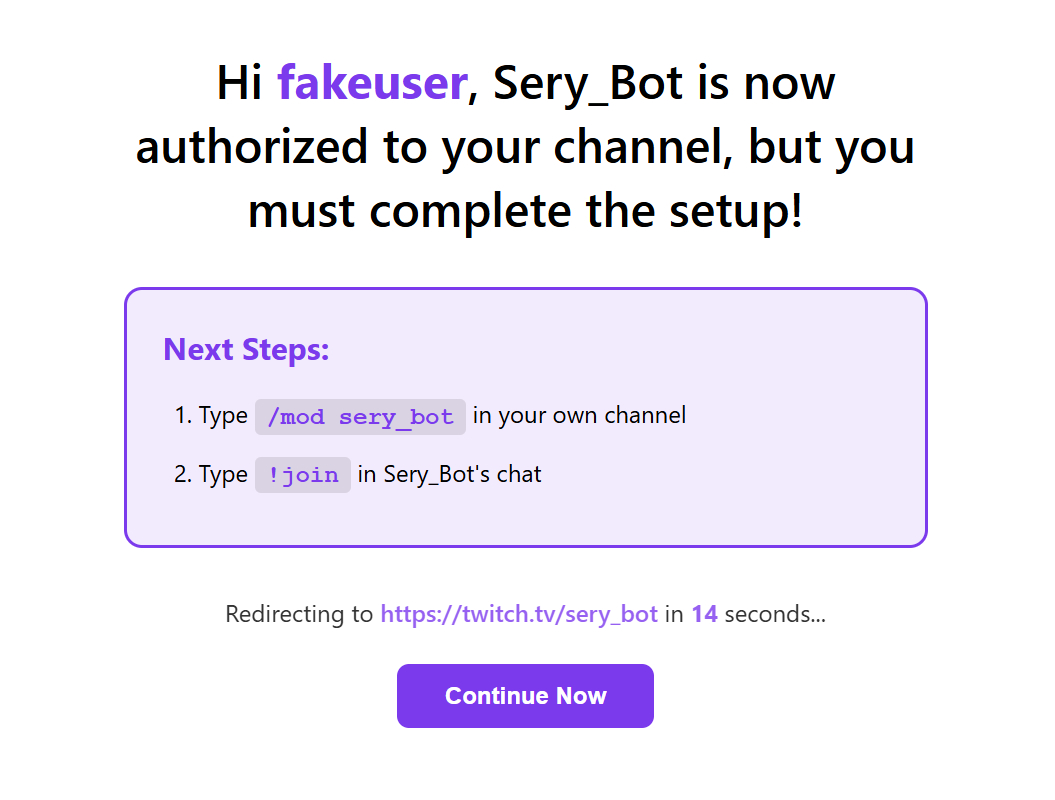Click the Continue Now button
The image size is (1055, 800).
click(525, 696)
